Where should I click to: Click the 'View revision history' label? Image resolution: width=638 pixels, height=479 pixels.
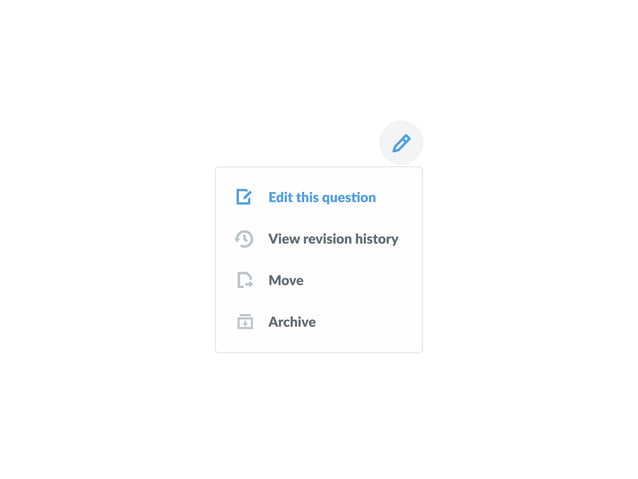[x=333, y=239]
